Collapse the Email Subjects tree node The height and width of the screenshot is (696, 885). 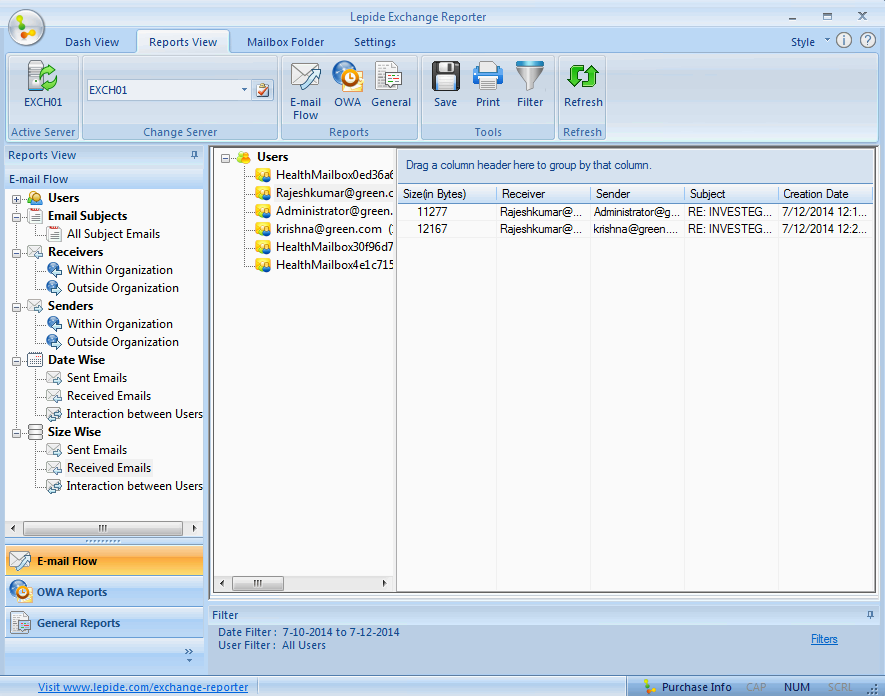pos(16,217)
